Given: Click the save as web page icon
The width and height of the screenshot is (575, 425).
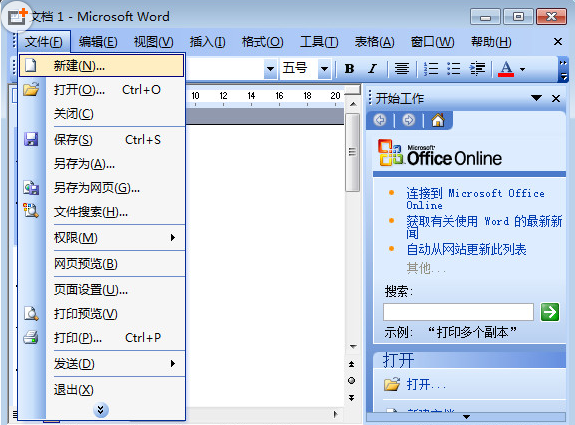Looking at the screenshot, I should point(31,188).
